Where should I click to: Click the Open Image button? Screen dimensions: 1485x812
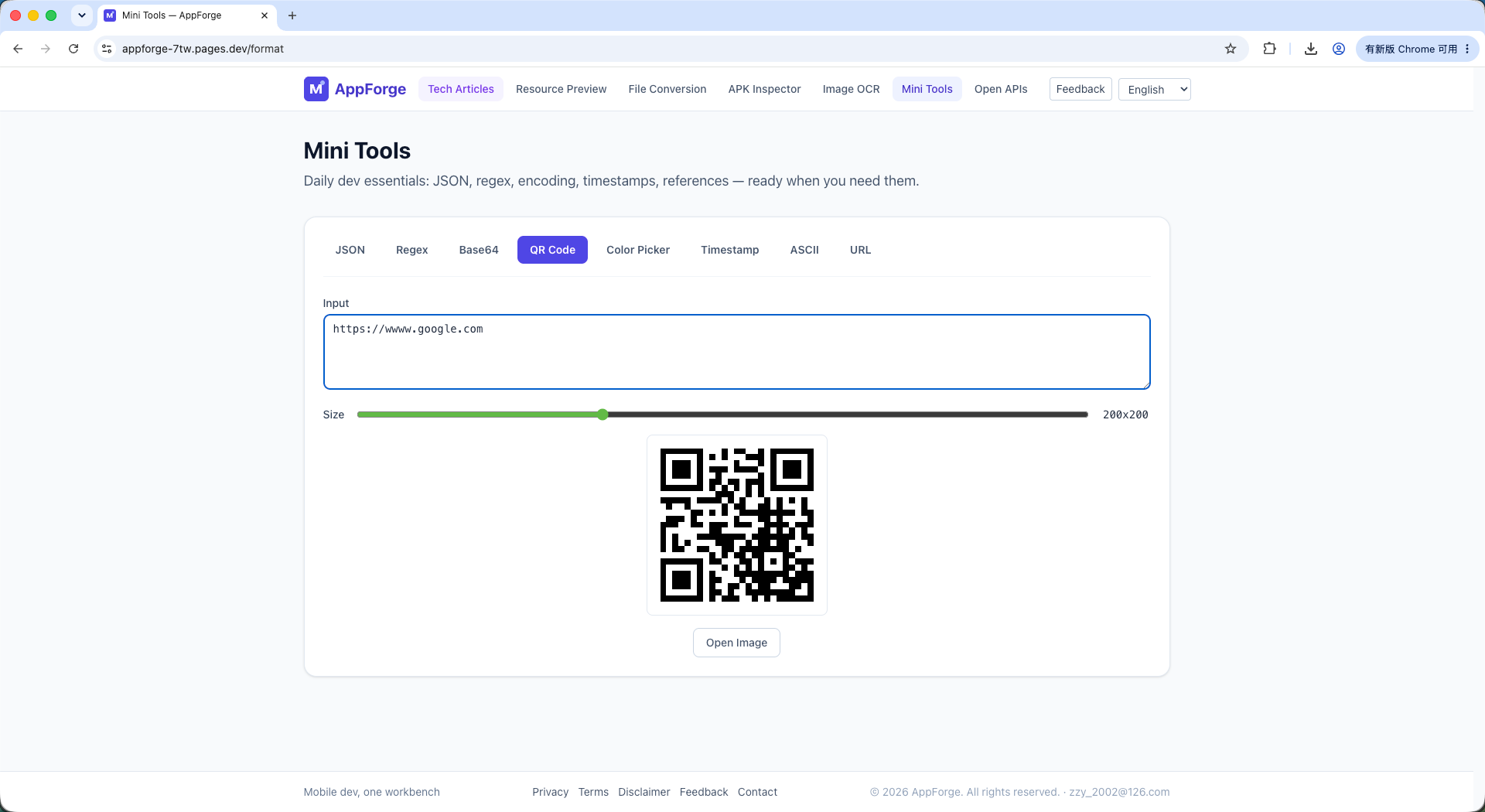[736, 643]
